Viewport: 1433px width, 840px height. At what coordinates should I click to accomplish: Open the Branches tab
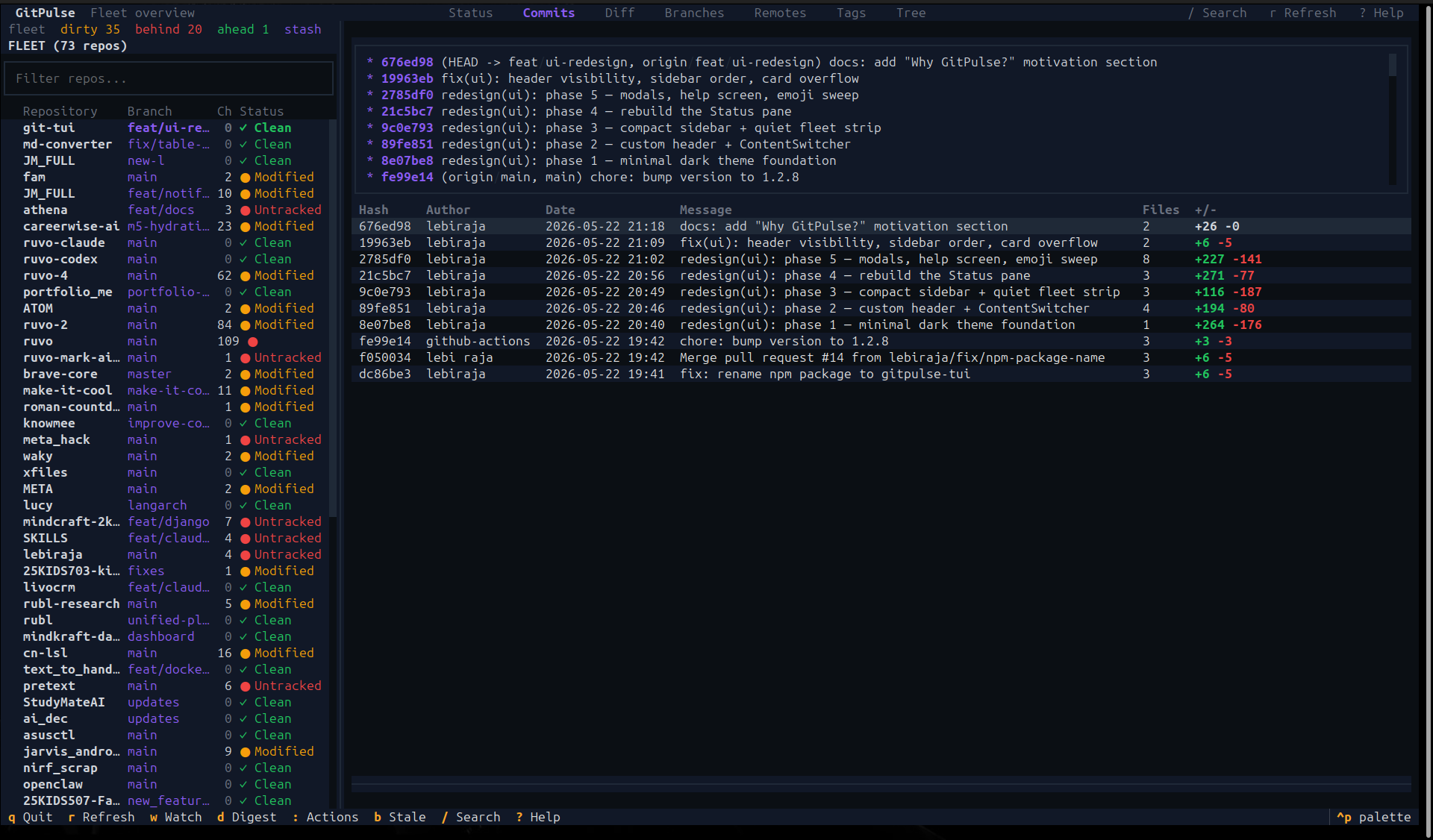point(694,13)
